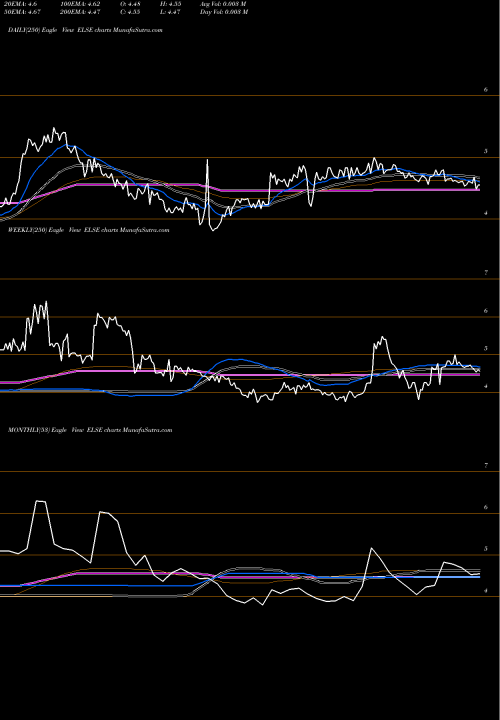The width and height of the screenshot is (500, 720).
Task: Click price level 4 on monthly chart axis
Action: [x=486, y=591]
